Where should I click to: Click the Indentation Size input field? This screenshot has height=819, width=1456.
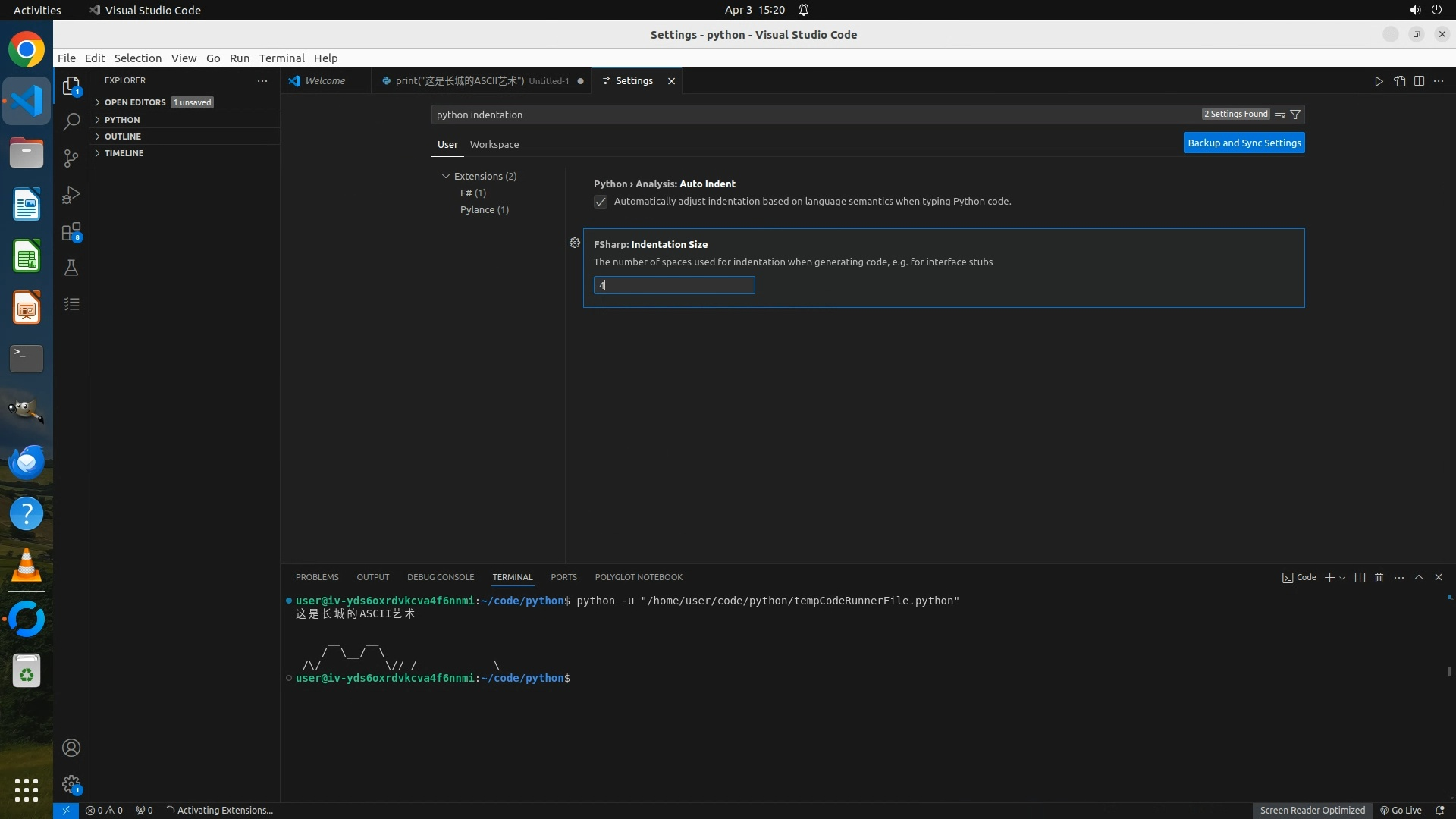[x=673, y=285]
